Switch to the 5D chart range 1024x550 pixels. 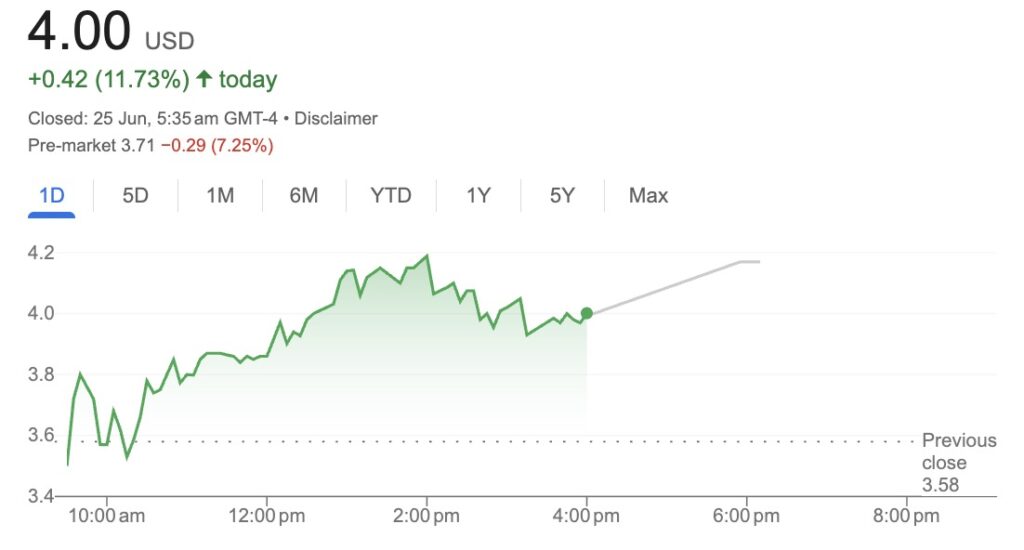pos(135,195)
